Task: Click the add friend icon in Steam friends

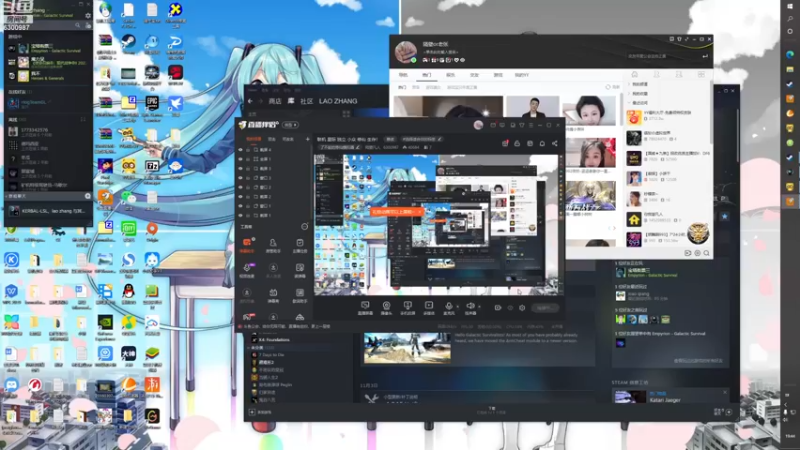Action: (88, 25)
